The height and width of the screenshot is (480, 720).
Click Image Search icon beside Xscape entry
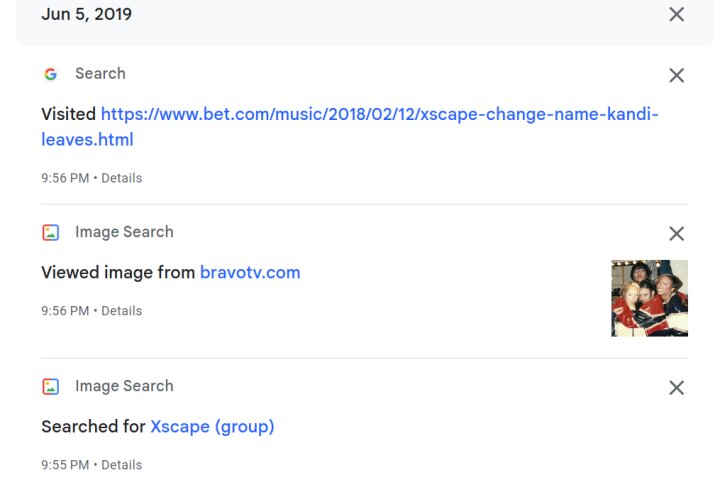[x=51, y=386]
